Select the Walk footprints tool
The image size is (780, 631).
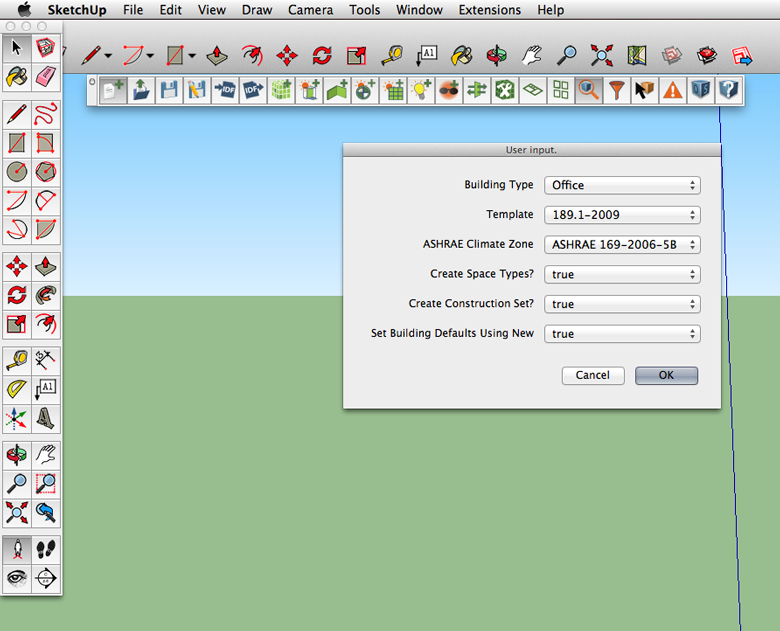pyautogui.click(x=46, y=549)
